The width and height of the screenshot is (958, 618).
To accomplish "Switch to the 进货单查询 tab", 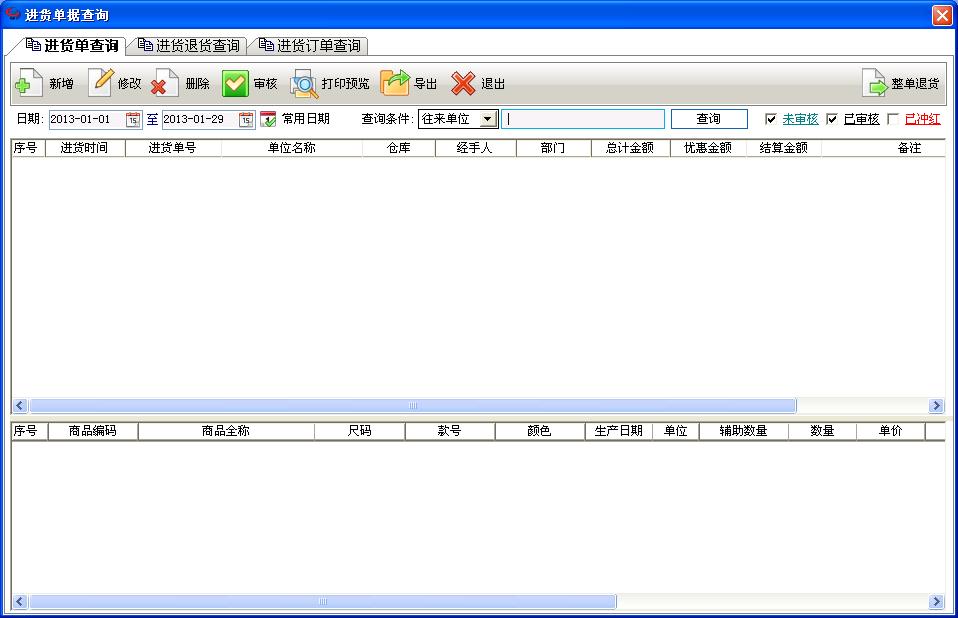I will click(x=72, y=46).
